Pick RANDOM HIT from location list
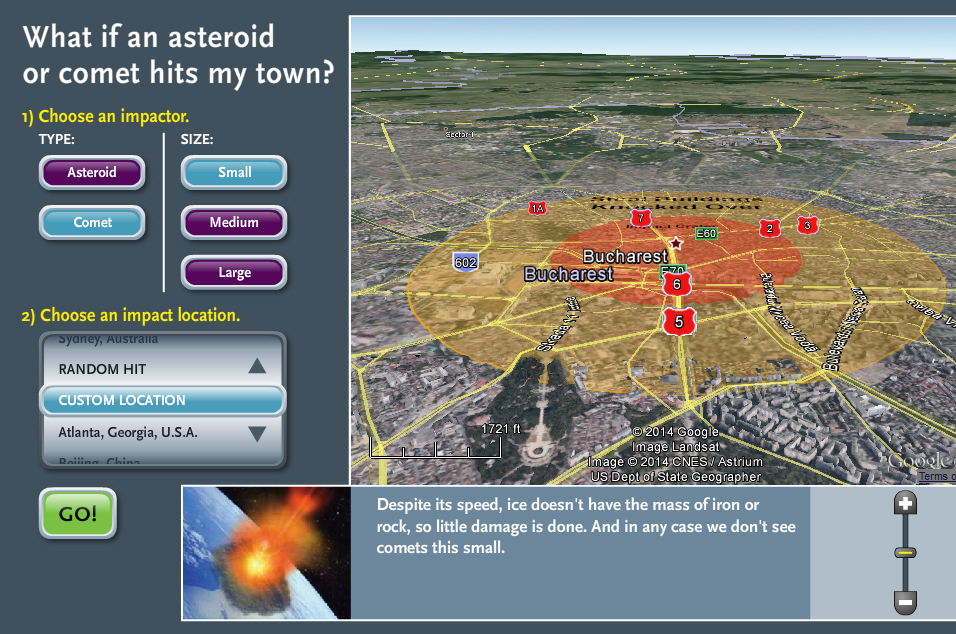Screen dimensions: 956x634 click(x=102, y=369)
